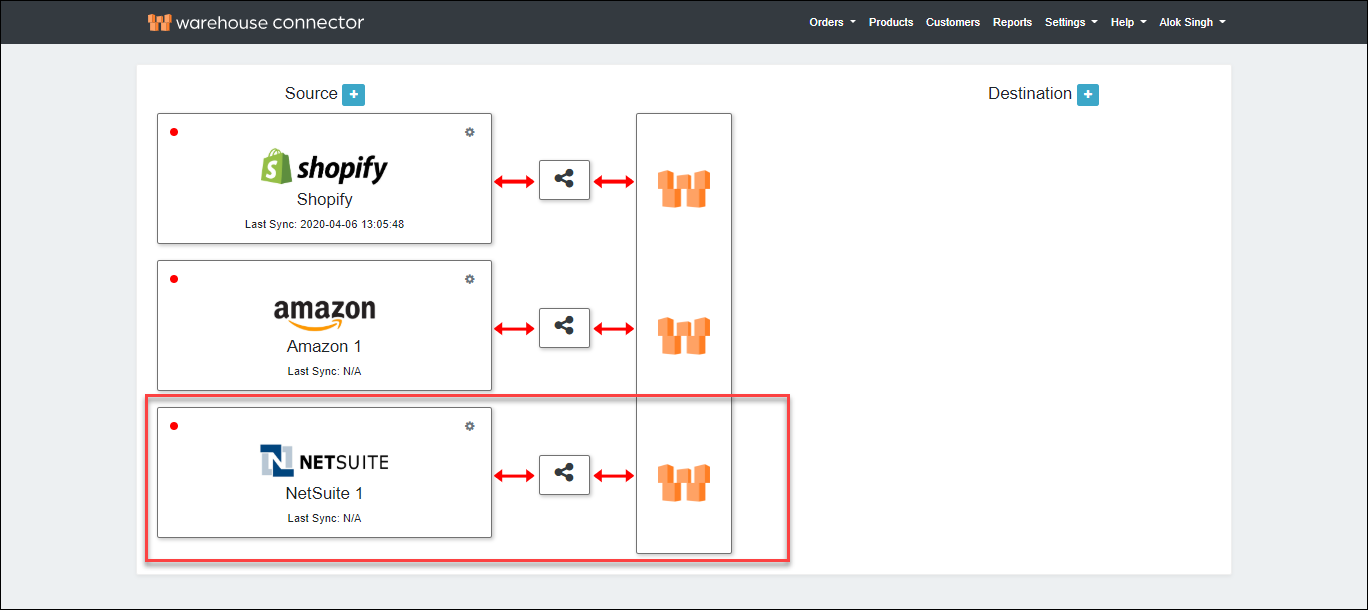Viewport: 1368px width, 610px height.
Task: Click the share icon linking Shopify to warehouse
Action: 564,179
